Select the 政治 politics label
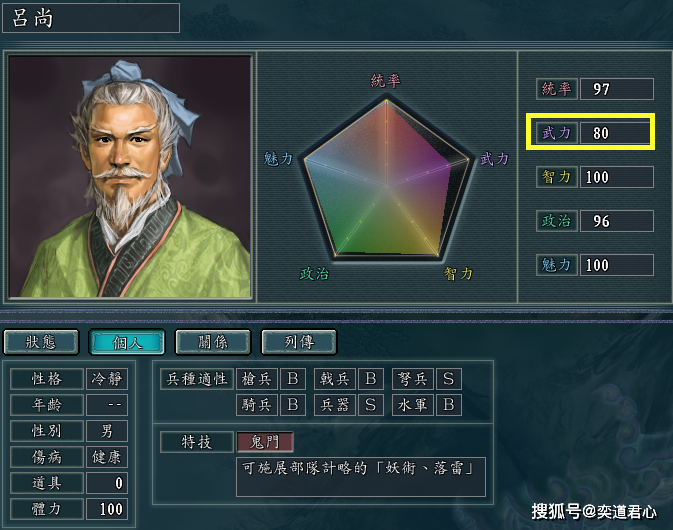The width and height of the screenshot is (673, 530). 557,221
